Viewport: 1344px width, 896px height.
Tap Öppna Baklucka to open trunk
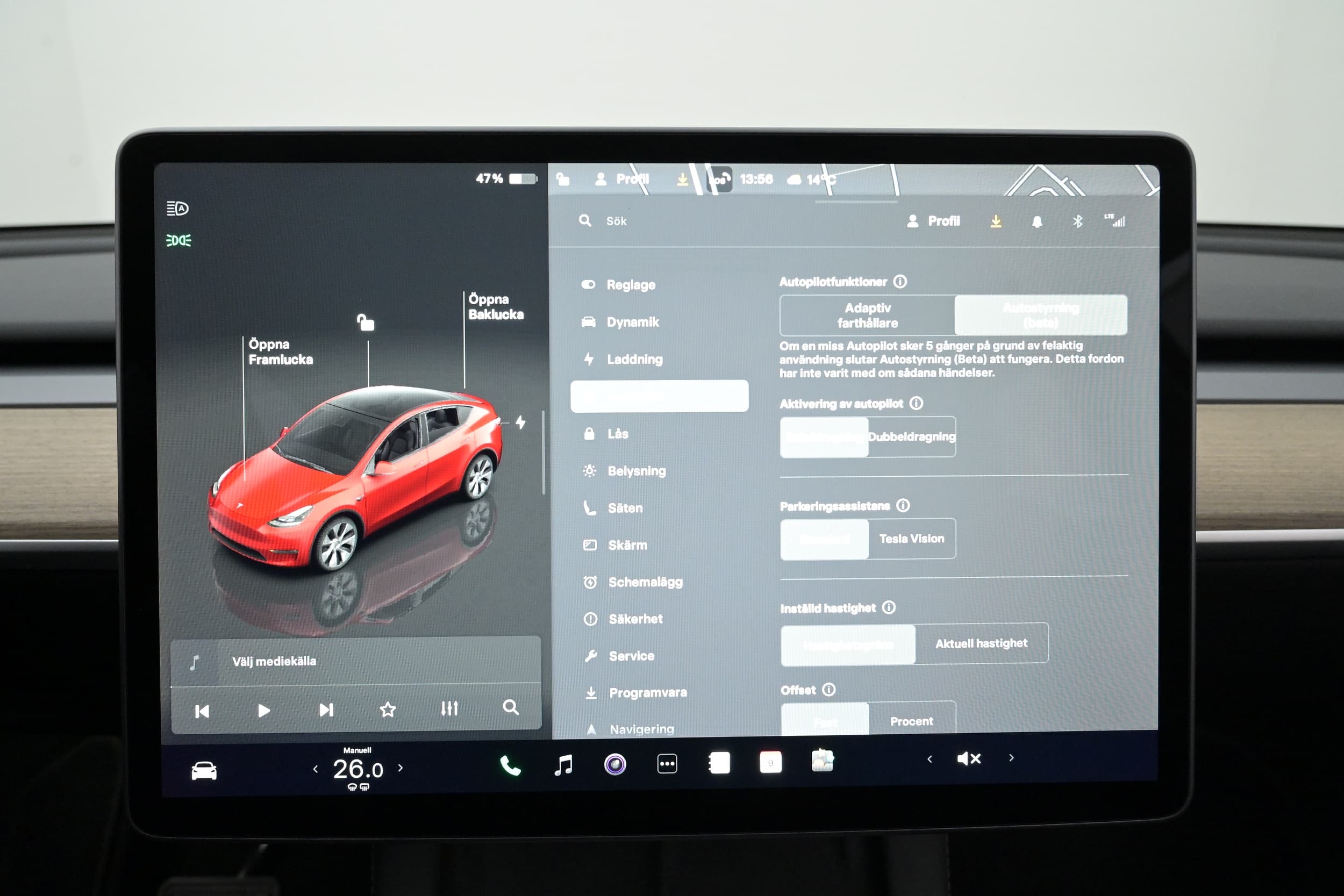pos(496,307)
